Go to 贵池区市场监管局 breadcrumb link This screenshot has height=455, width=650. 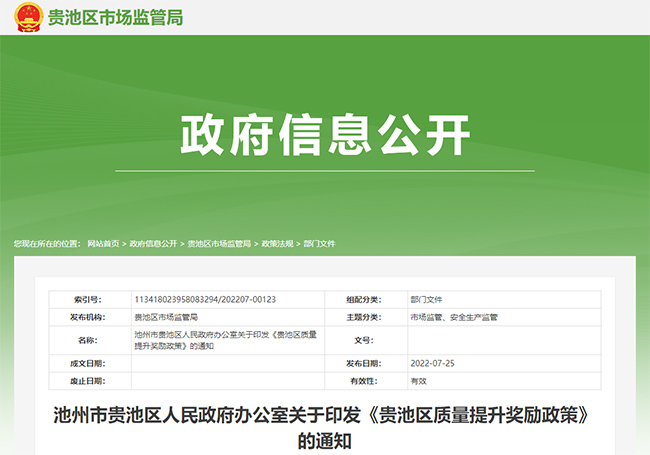(219, 244)
